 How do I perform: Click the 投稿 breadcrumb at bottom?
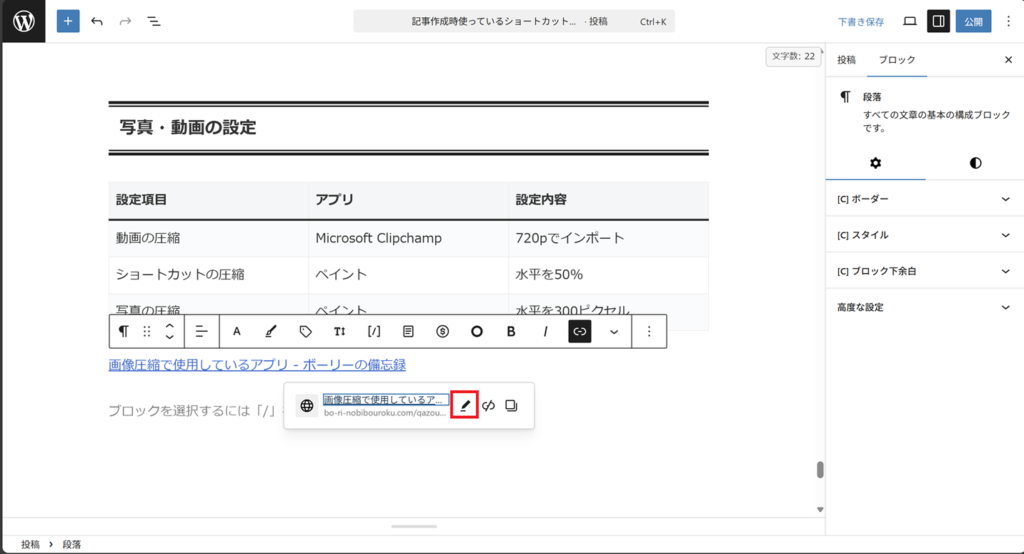pos(30,545)
